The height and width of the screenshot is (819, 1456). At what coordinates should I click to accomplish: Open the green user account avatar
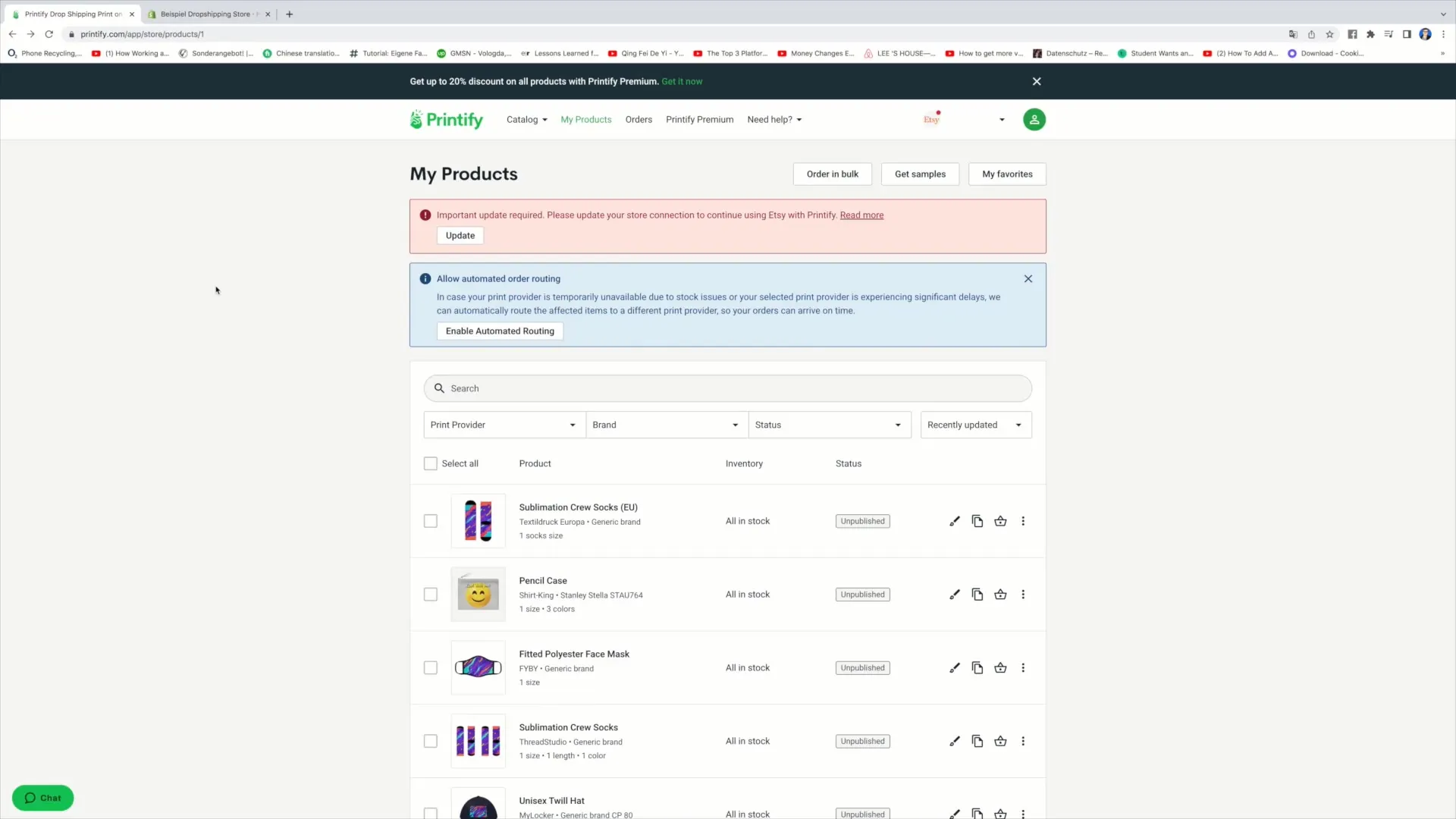coord(1034,120)
